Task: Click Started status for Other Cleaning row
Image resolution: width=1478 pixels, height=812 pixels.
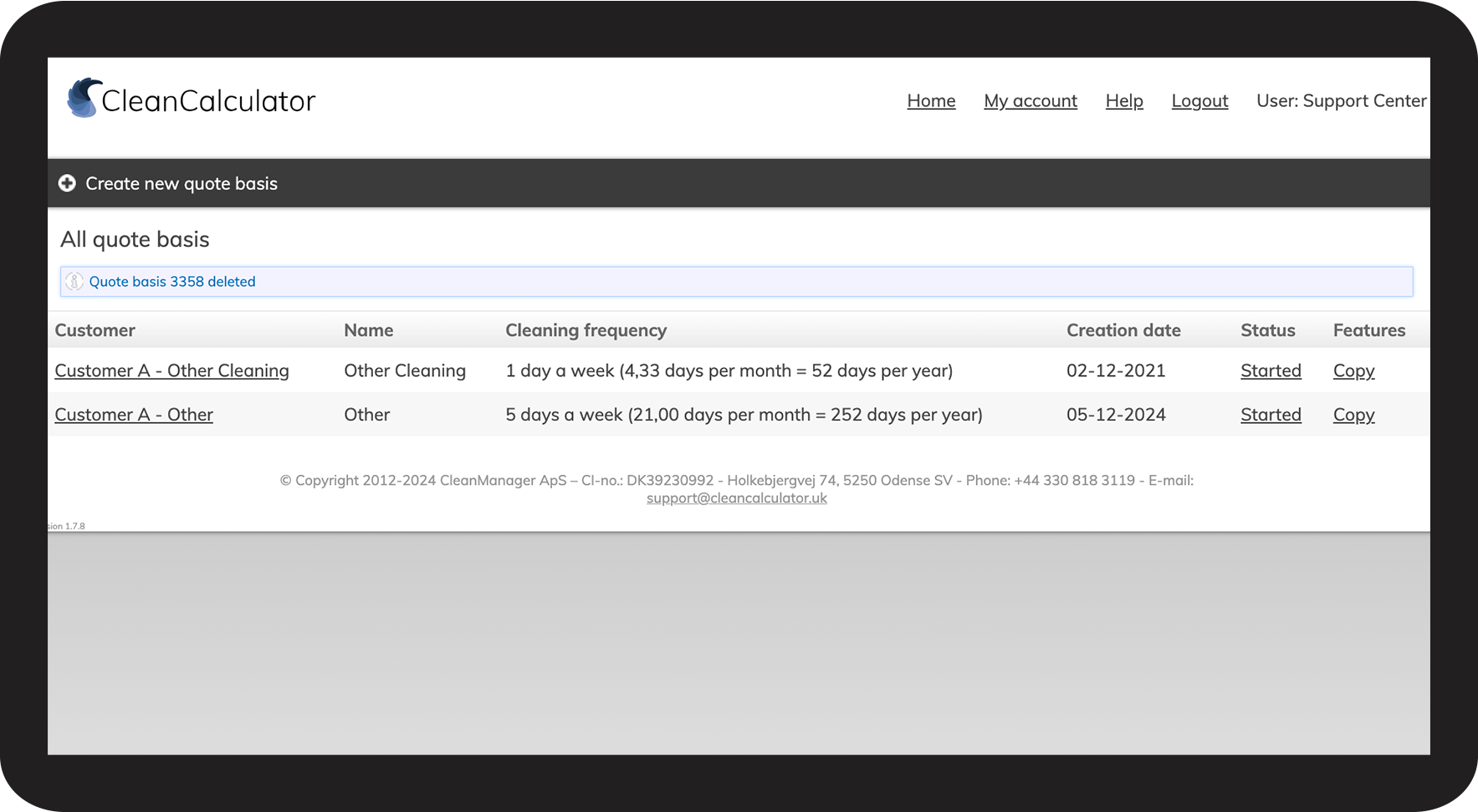Action: [x=1271, y=370]
